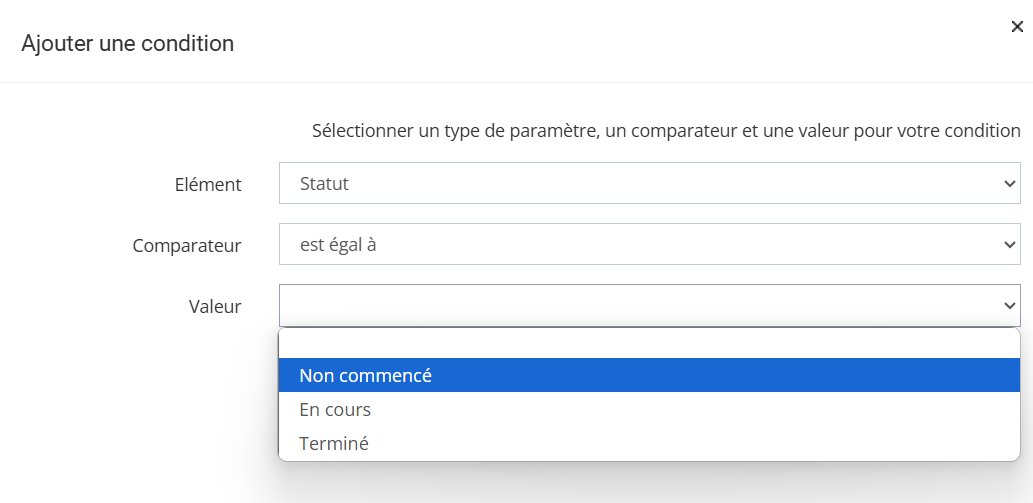Select the blank option in the Valeur list
The height and width of the screenshot is (503, 1033).
[x=649, y=344]
